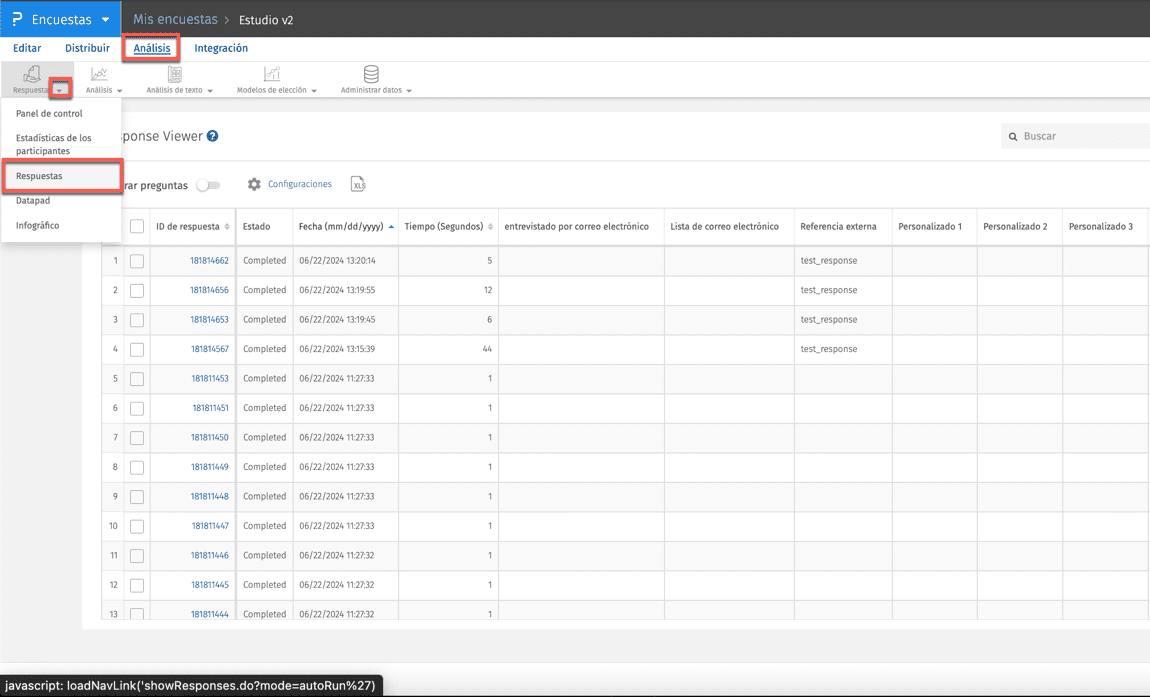Check the select-all header checkbox
This screenshot has width=1150, height=697.
tap(137, 227)
